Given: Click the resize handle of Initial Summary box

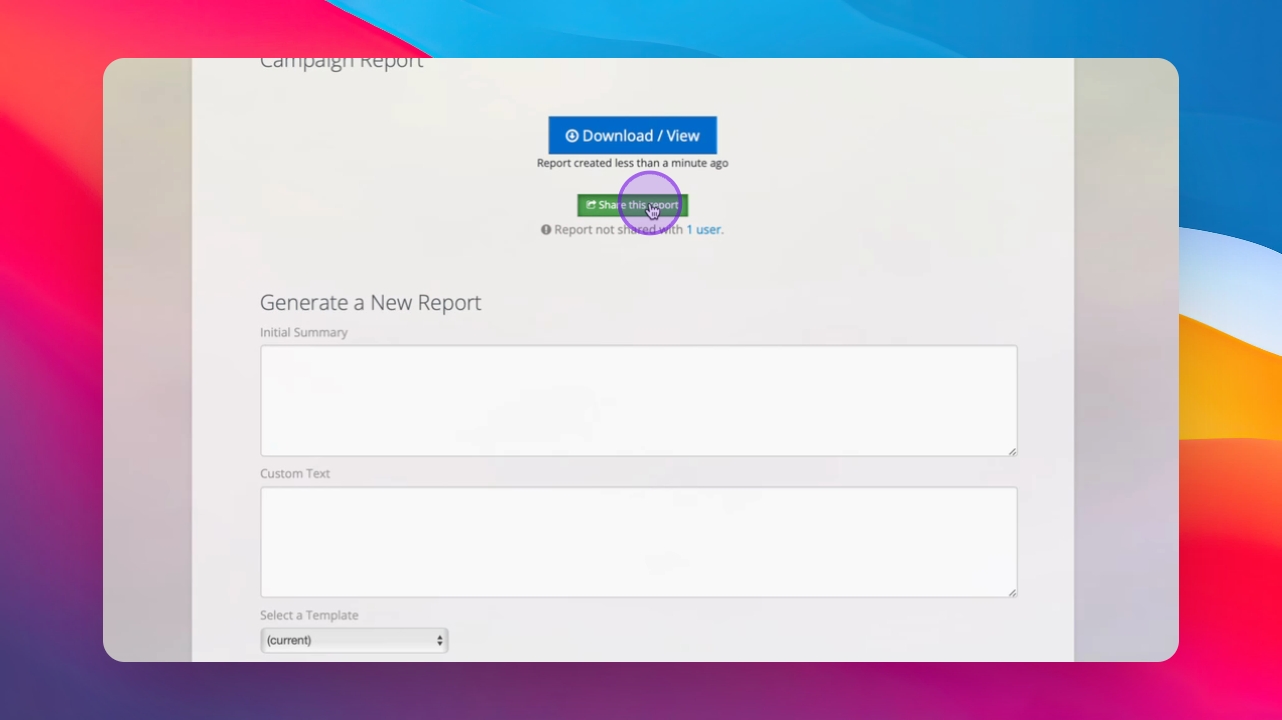Looking at the screenshot, I should click(1012, 451).
